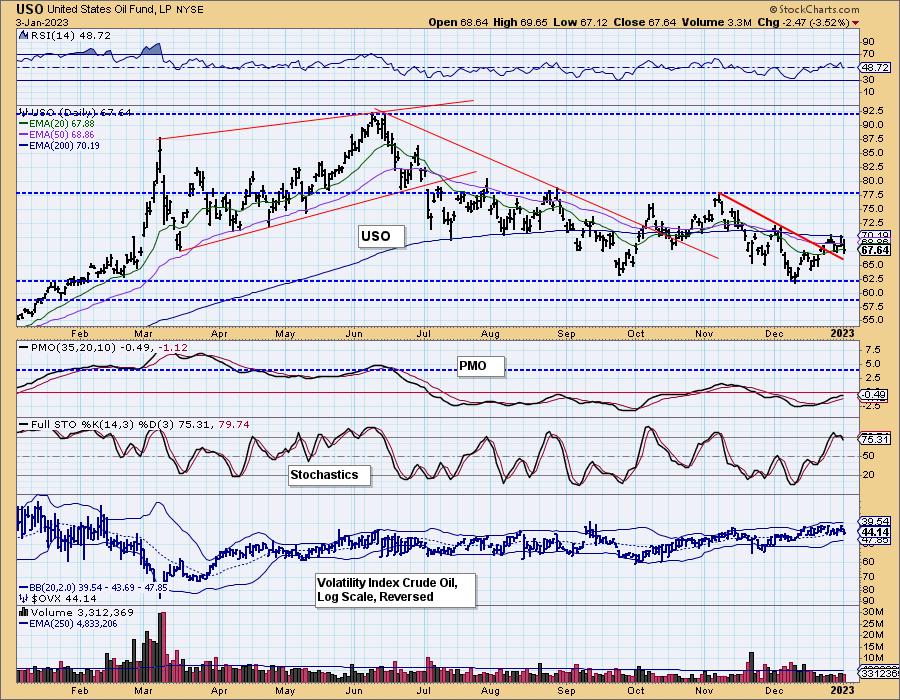Click the 3-Jan-2023 chart date
The height and width of the screenshot is (700, 900).
click(x=42, y=22)
